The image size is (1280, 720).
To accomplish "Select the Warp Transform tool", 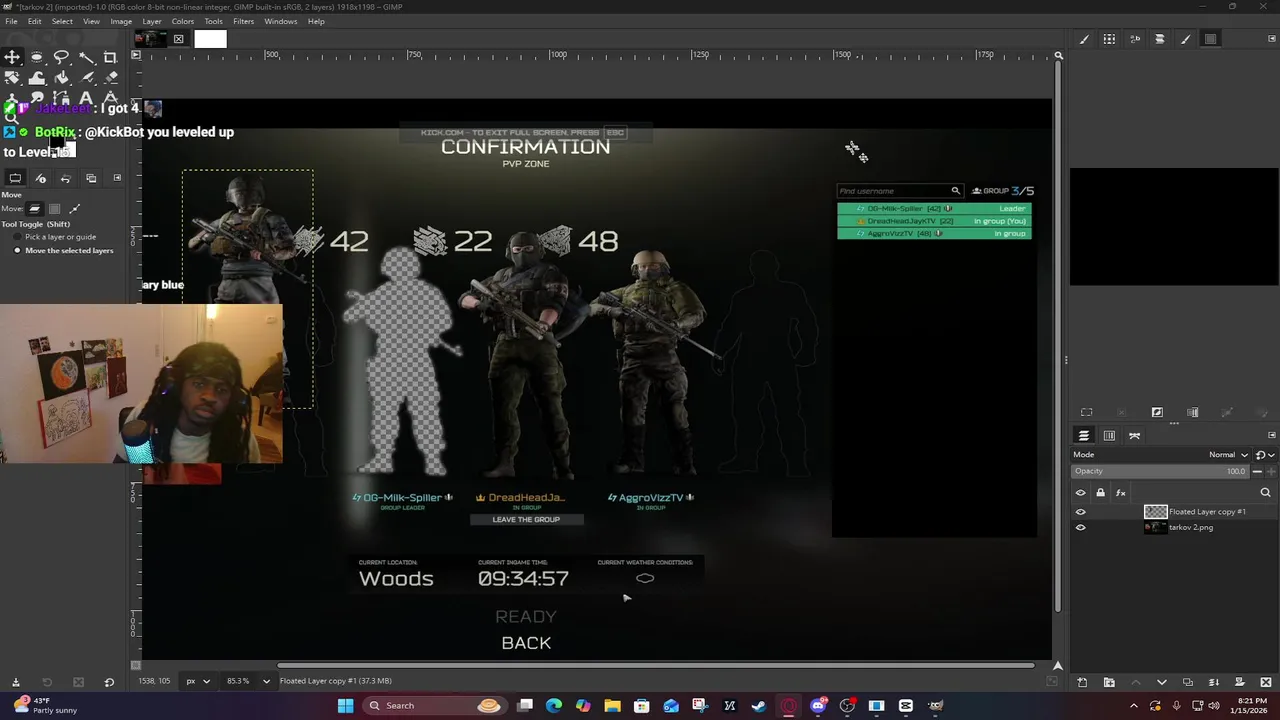I will click(x=37, y=77).
